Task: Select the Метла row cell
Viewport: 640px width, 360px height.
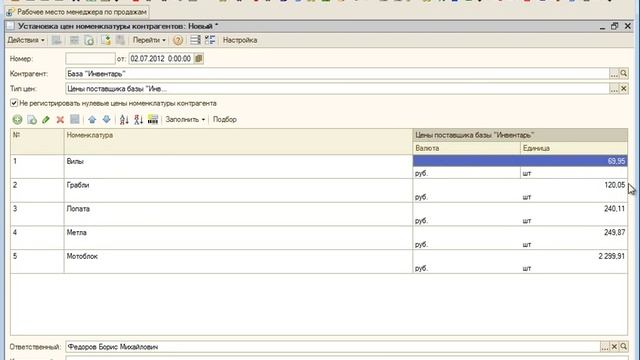Action: [x=238, y=237]
